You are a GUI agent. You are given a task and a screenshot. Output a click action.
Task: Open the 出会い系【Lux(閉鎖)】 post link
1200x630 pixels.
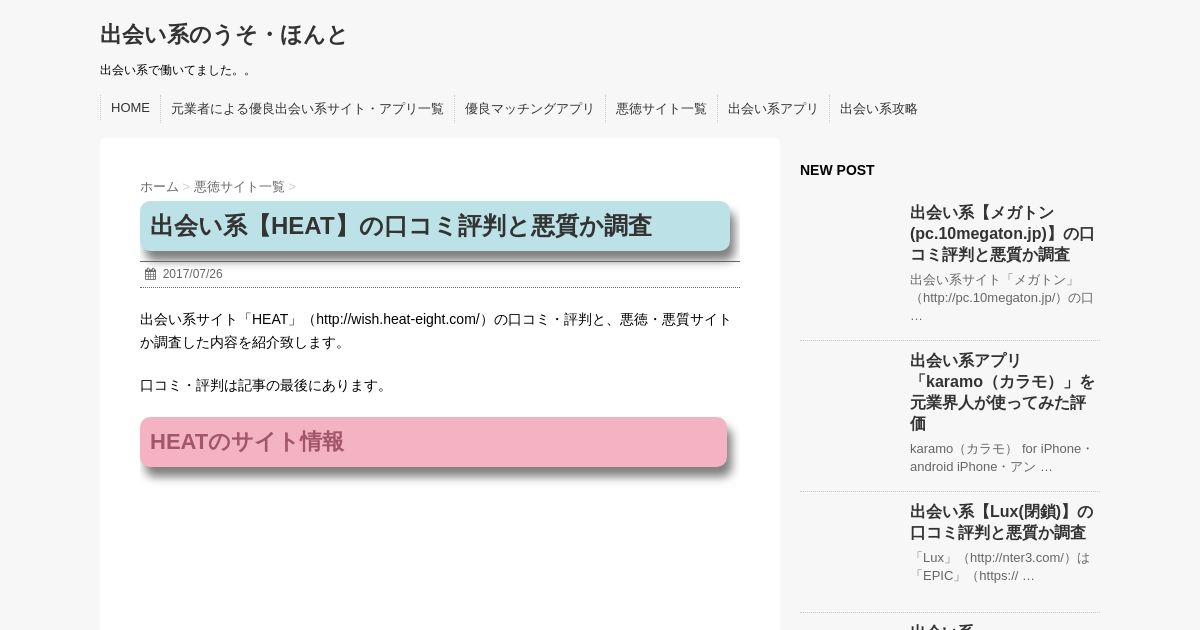[x=1002, y=522]
